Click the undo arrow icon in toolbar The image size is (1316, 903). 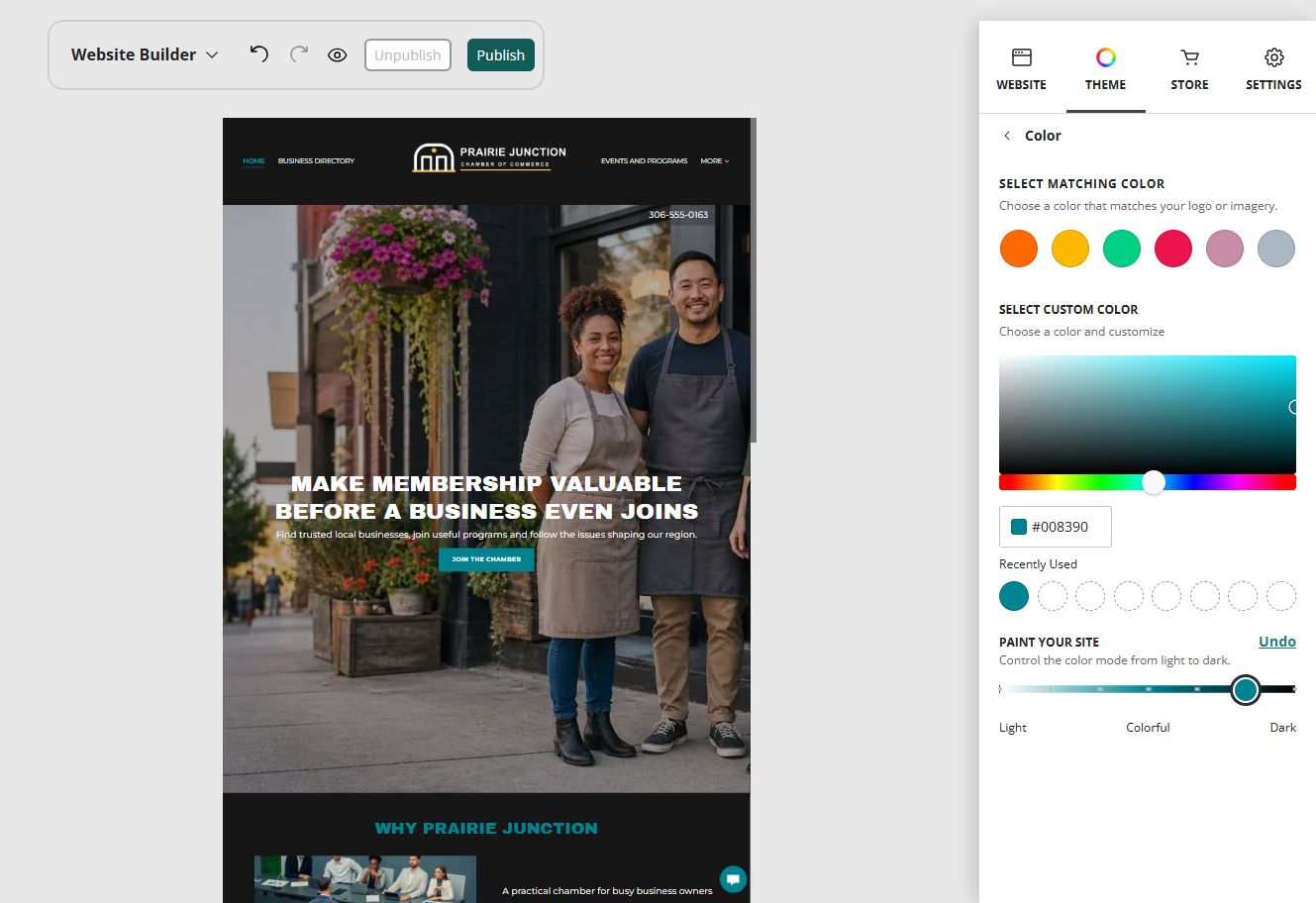[258, 54]
